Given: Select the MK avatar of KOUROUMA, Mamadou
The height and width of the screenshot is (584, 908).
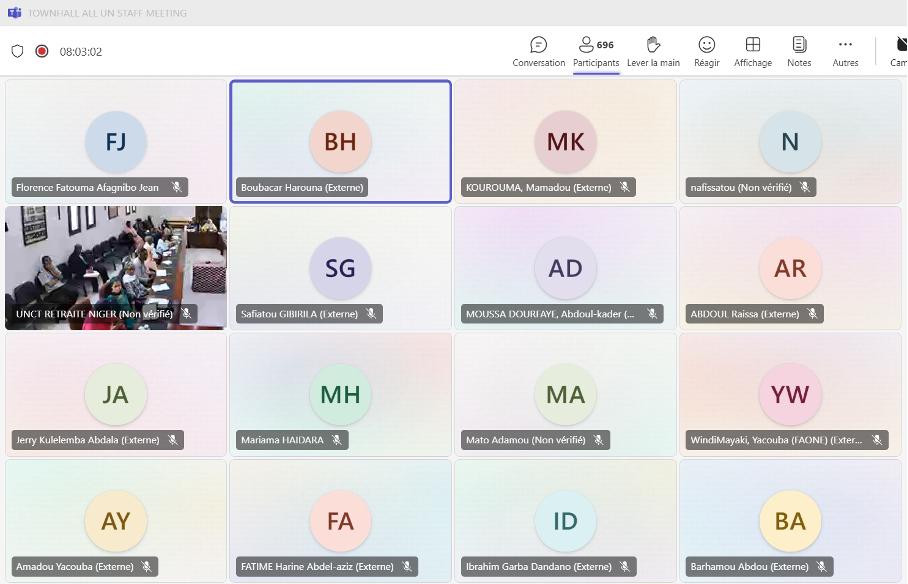Looking at the screenshot, I should coord(565,141).
